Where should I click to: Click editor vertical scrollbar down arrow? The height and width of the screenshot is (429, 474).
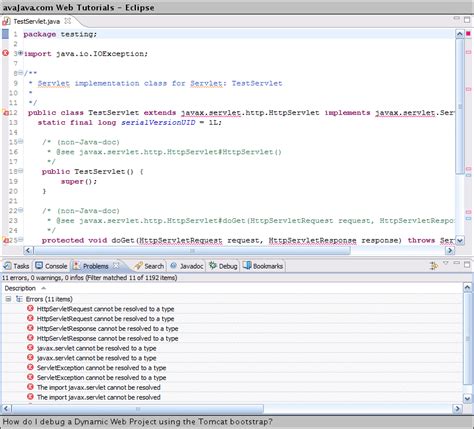[460, 240]
